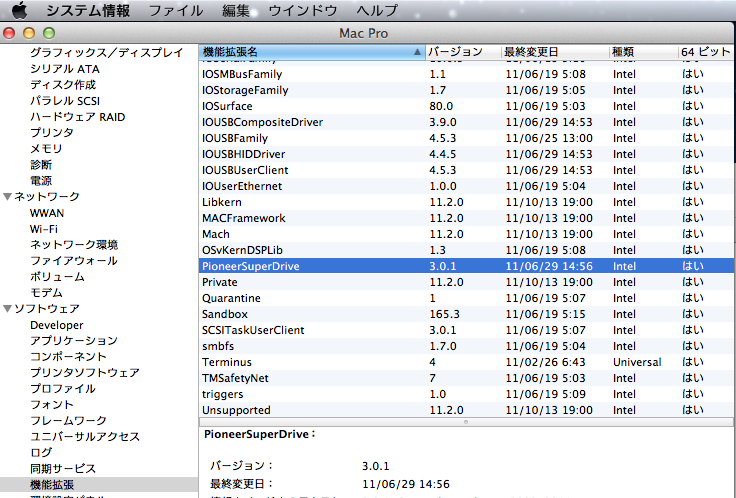Select the smbfs row

[x=466, y=345]
